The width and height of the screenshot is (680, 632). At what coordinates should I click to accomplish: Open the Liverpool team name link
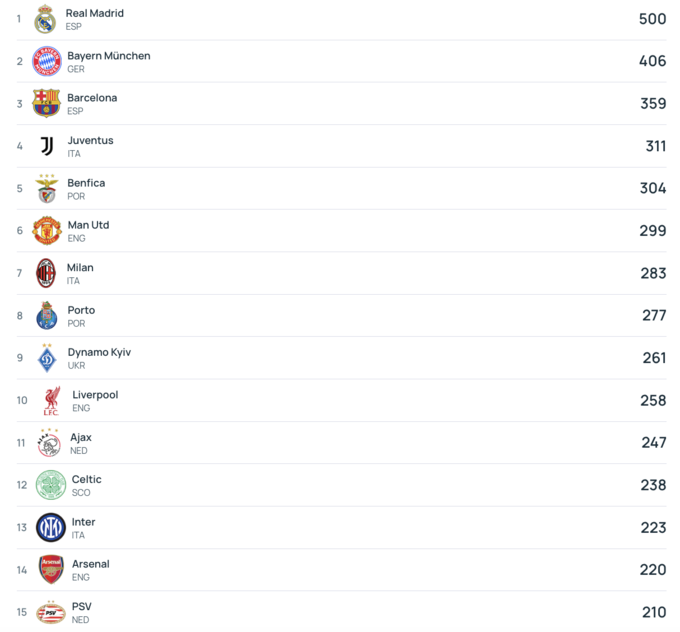click(95, 395)
